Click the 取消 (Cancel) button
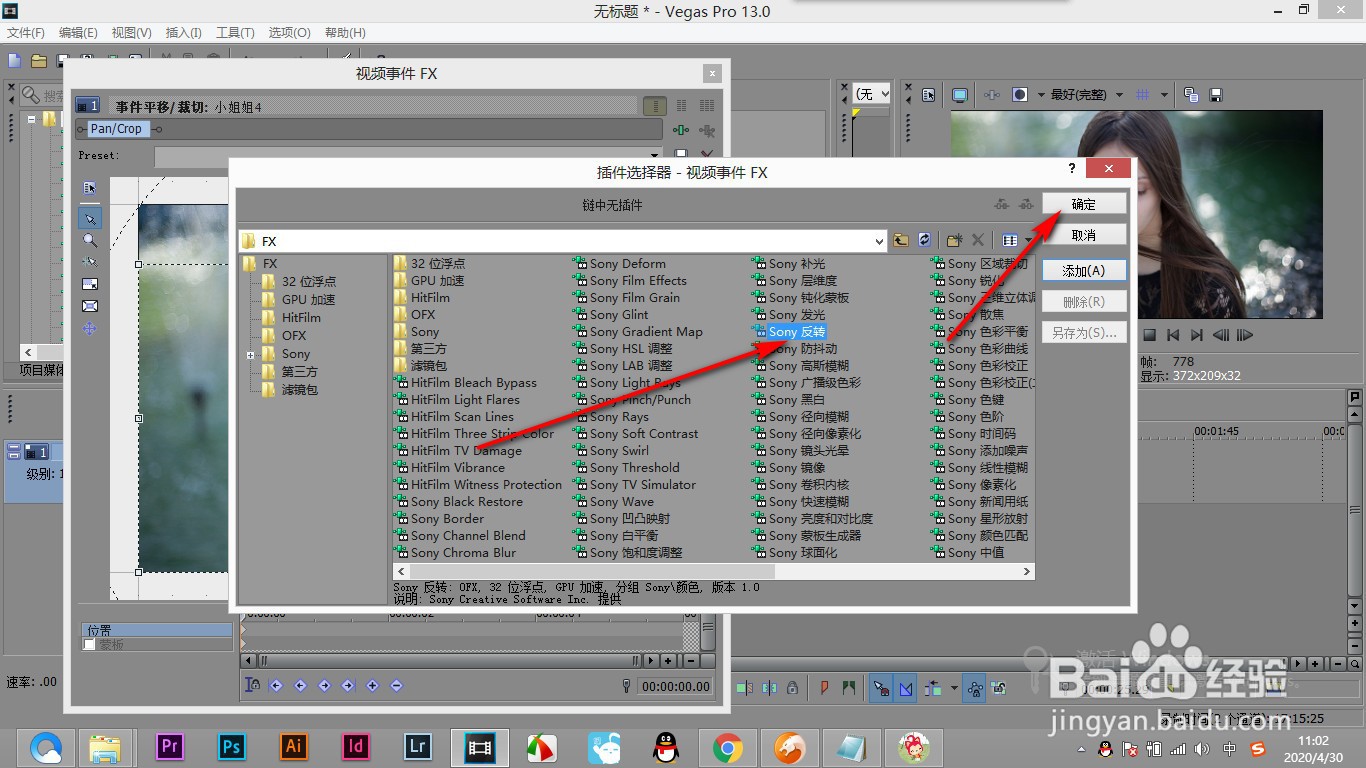The height and width of the screenshot is (768, 1366). coord(1084,235)
